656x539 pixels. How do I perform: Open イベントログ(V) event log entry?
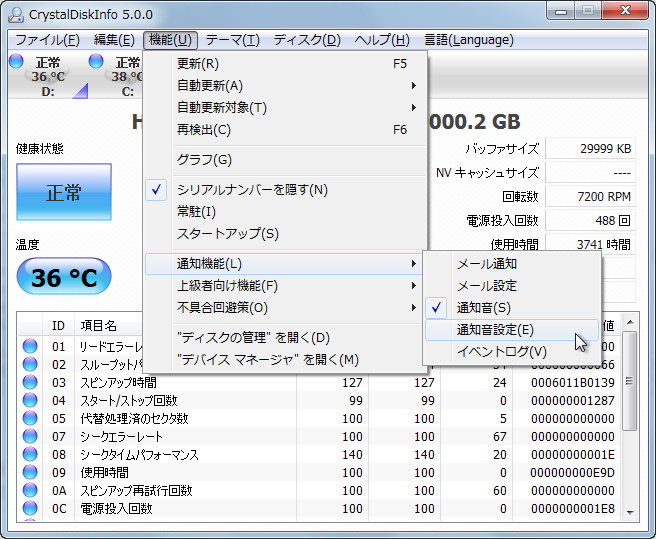(x=512, y=352)
